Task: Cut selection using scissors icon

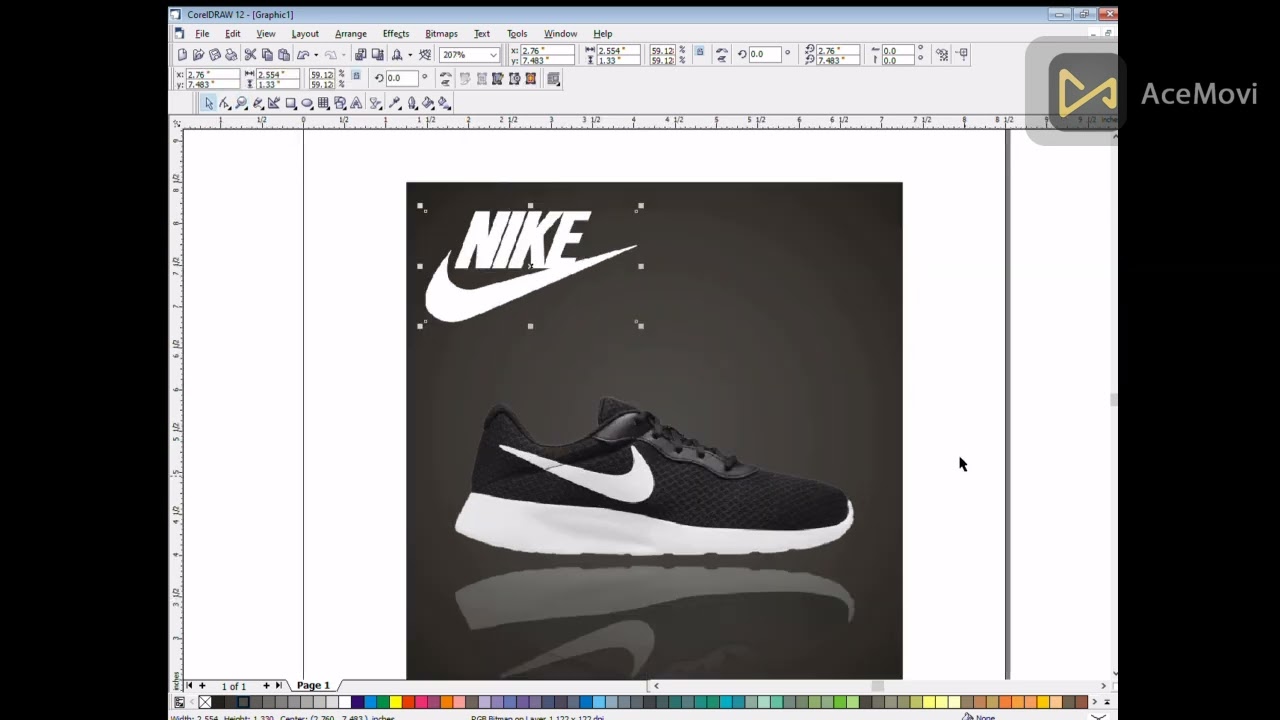Action: (250, 54)
